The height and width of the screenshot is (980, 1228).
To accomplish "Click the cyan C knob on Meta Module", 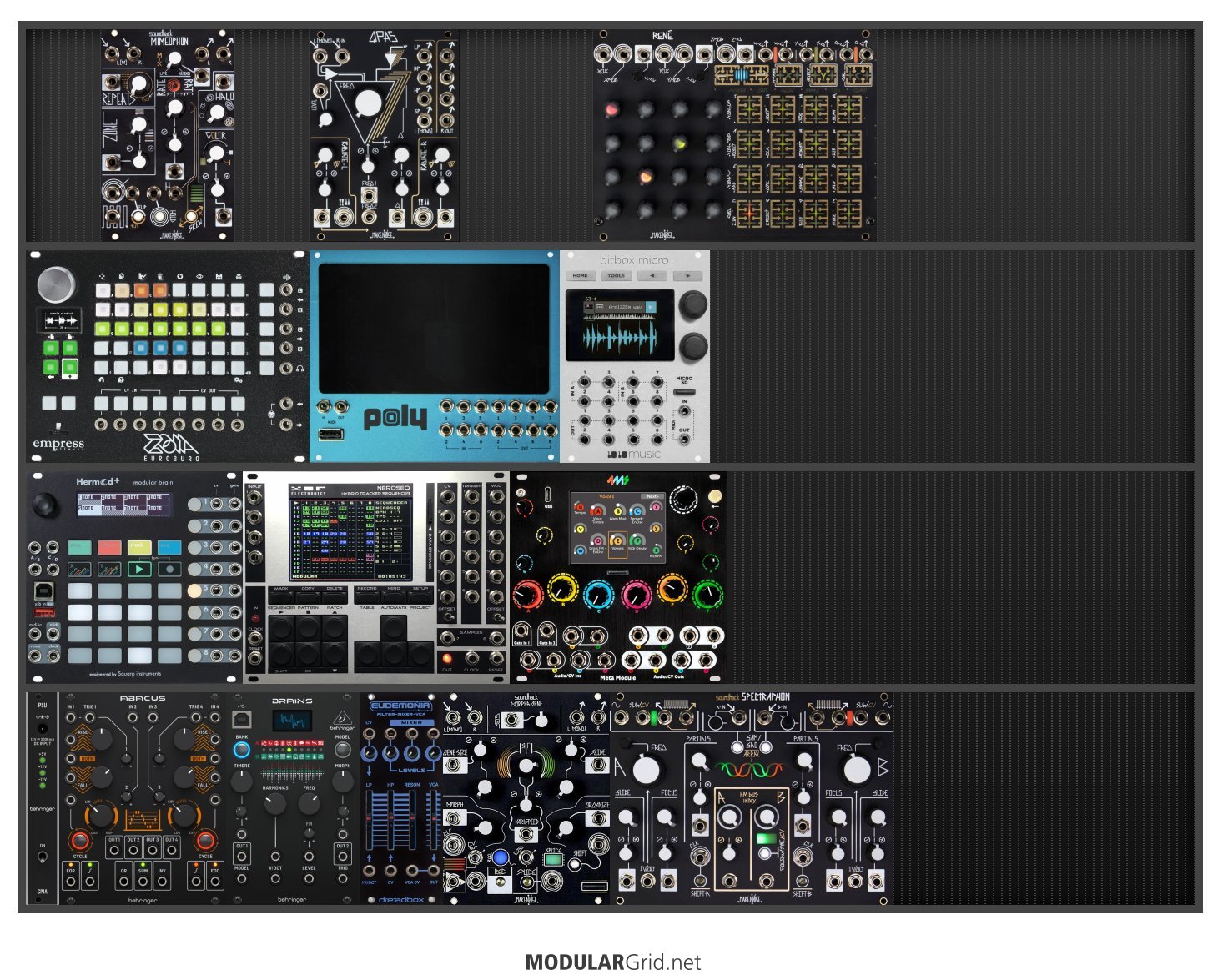I will coord(599,594).
